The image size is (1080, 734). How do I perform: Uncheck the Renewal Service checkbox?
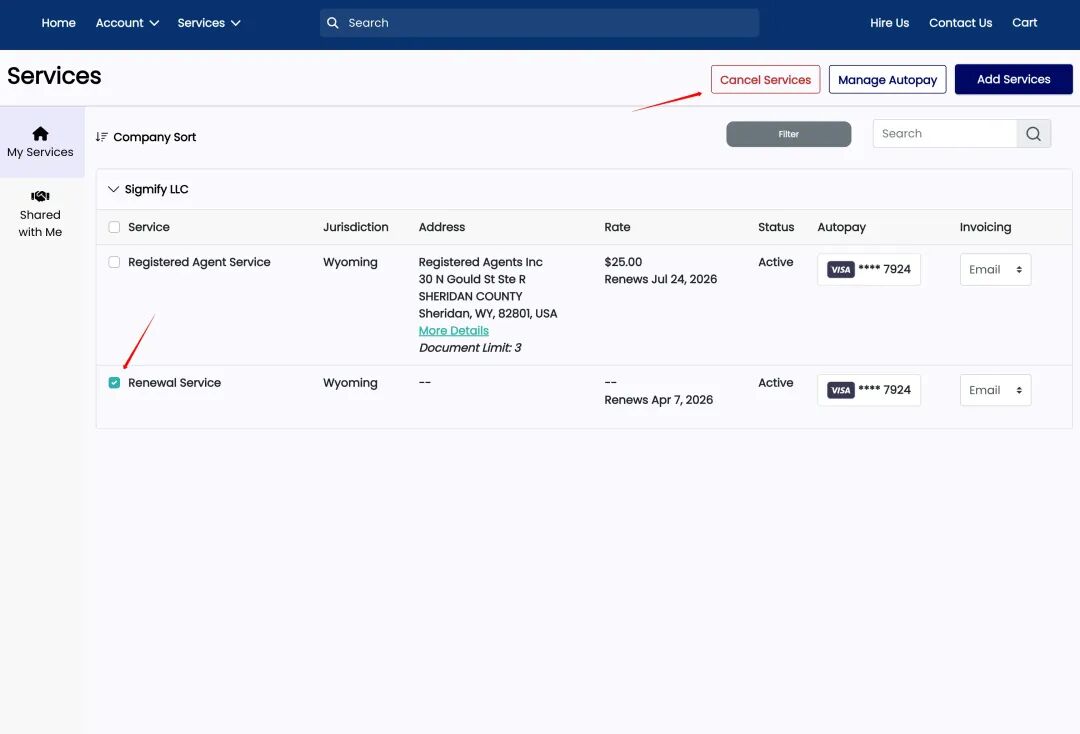coord(114,383)
